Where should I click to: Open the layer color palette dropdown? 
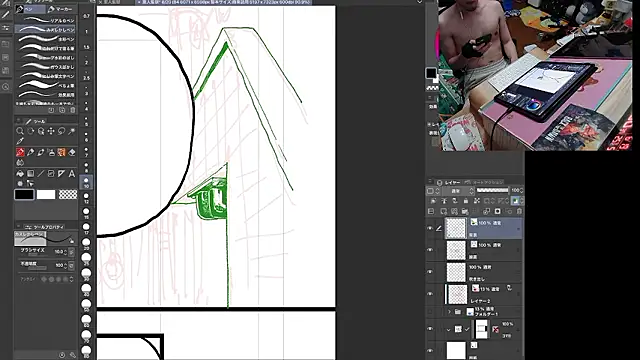(x=432, y=191)
